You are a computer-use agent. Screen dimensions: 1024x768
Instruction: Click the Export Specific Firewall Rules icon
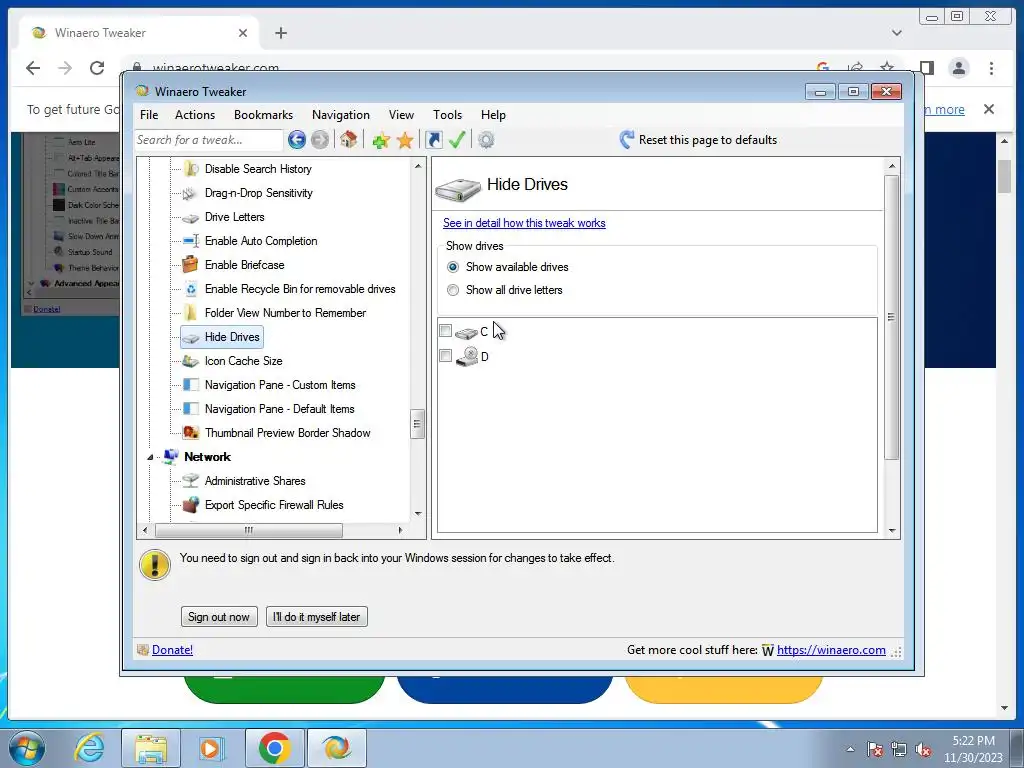point(191,505)
